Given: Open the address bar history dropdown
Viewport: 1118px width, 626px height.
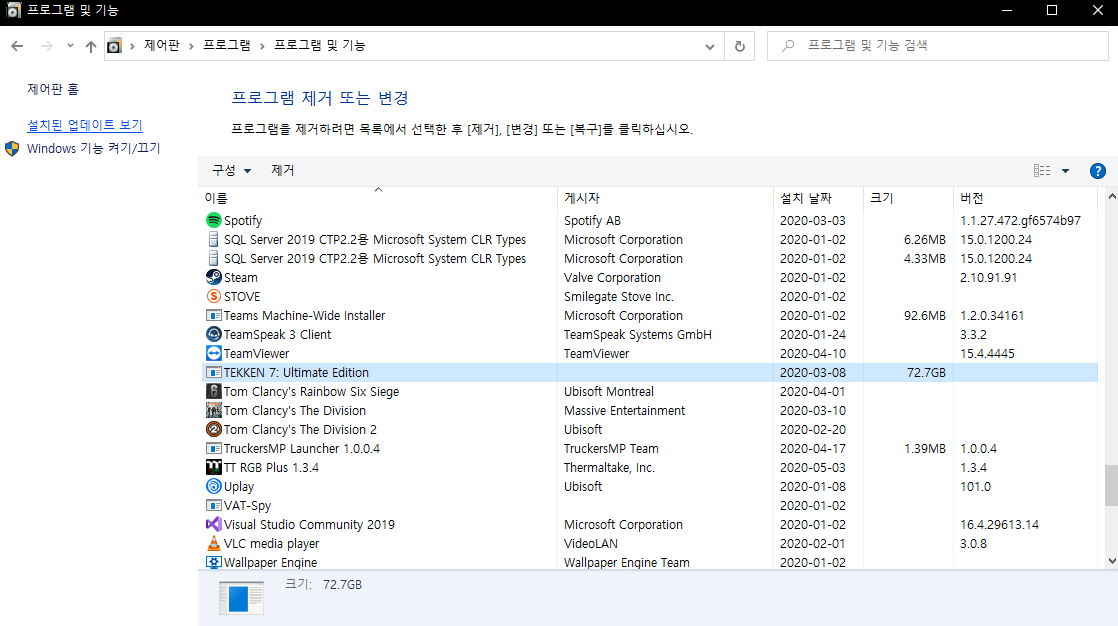Looking at the screenshot, I should coord(709,46).
